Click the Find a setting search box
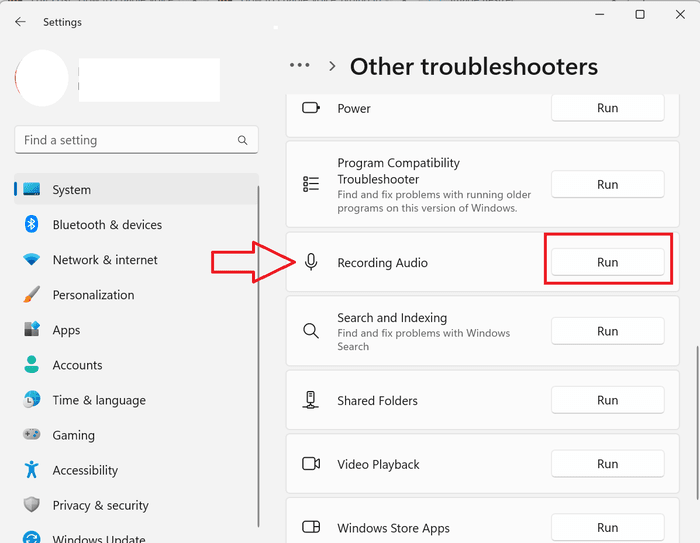This screenshot has width=700, height=543. pyautogui.click(x=136, y=140)
